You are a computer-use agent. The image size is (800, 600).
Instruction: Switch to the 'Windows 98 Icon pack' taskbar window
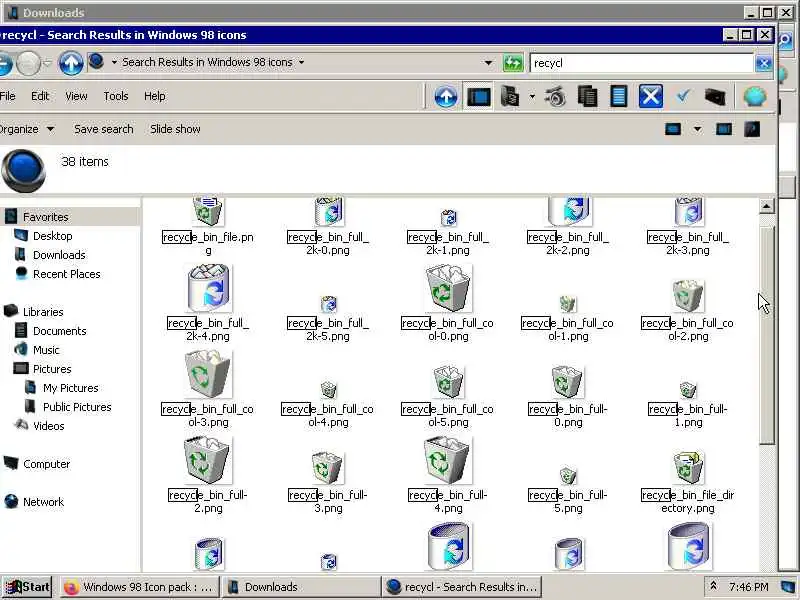click(139, 587)
